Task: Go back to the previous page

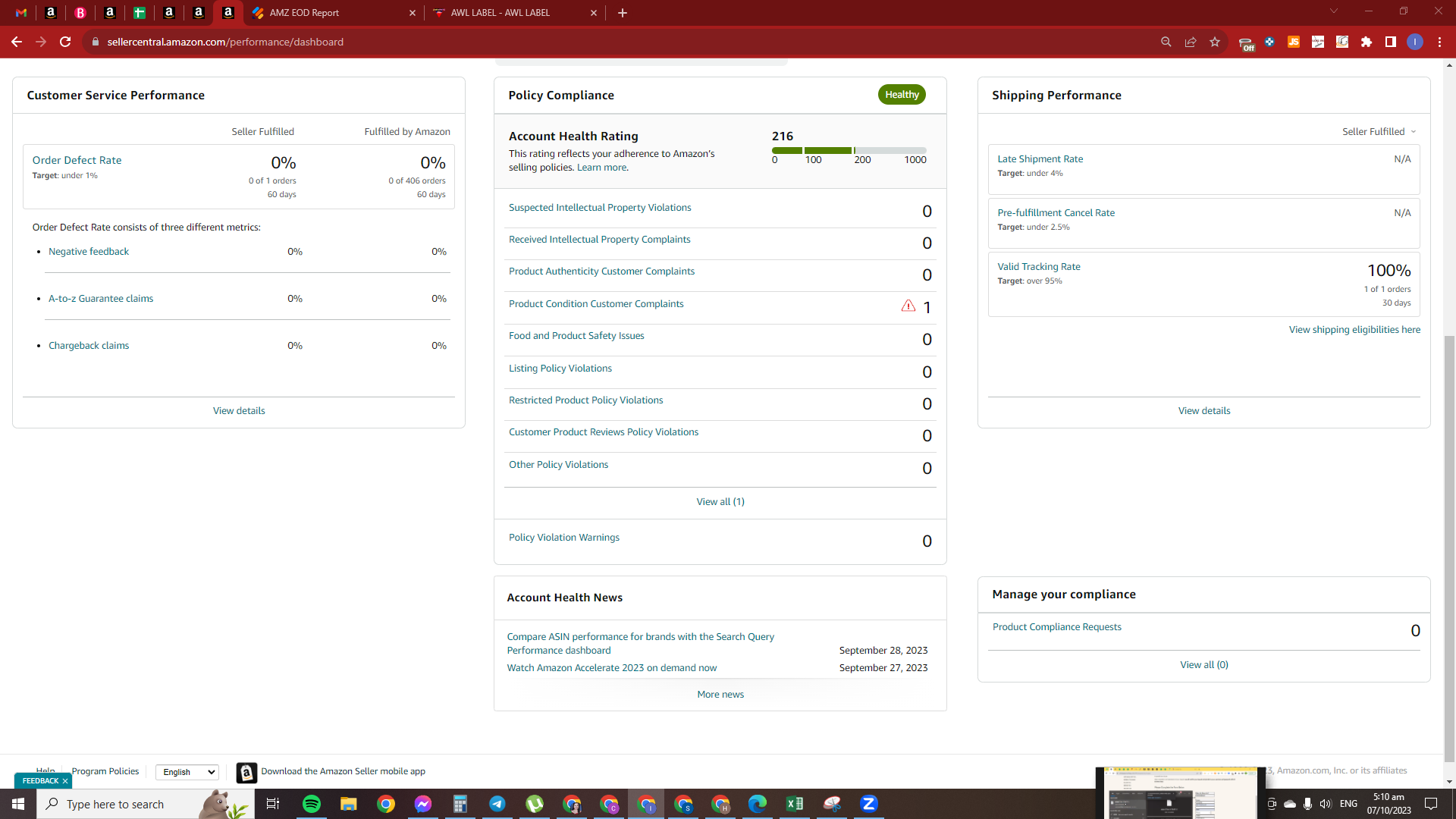Action: pos(17,42)
